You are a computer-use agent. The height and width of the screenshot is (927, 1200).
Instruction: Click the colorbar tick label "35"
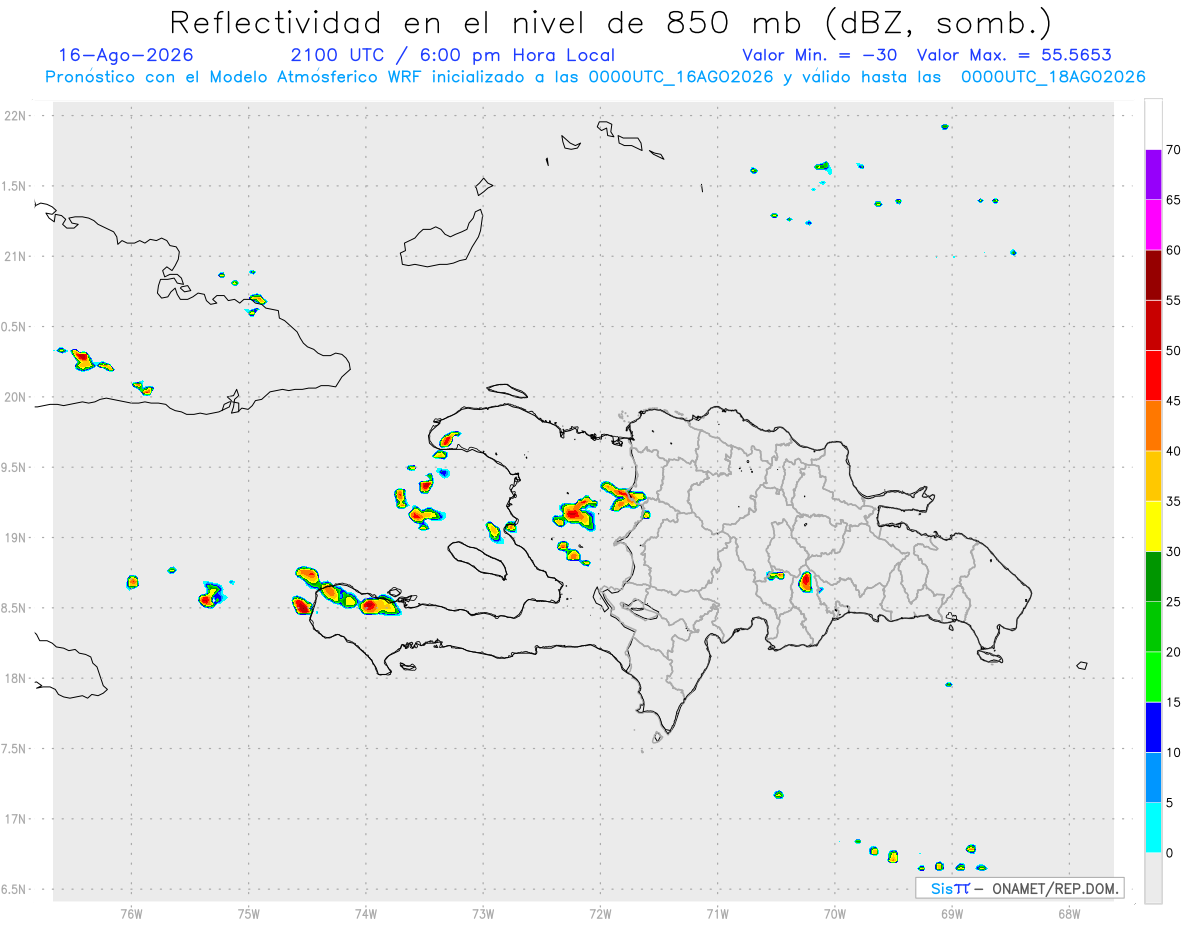click(x=1173, y=501)
